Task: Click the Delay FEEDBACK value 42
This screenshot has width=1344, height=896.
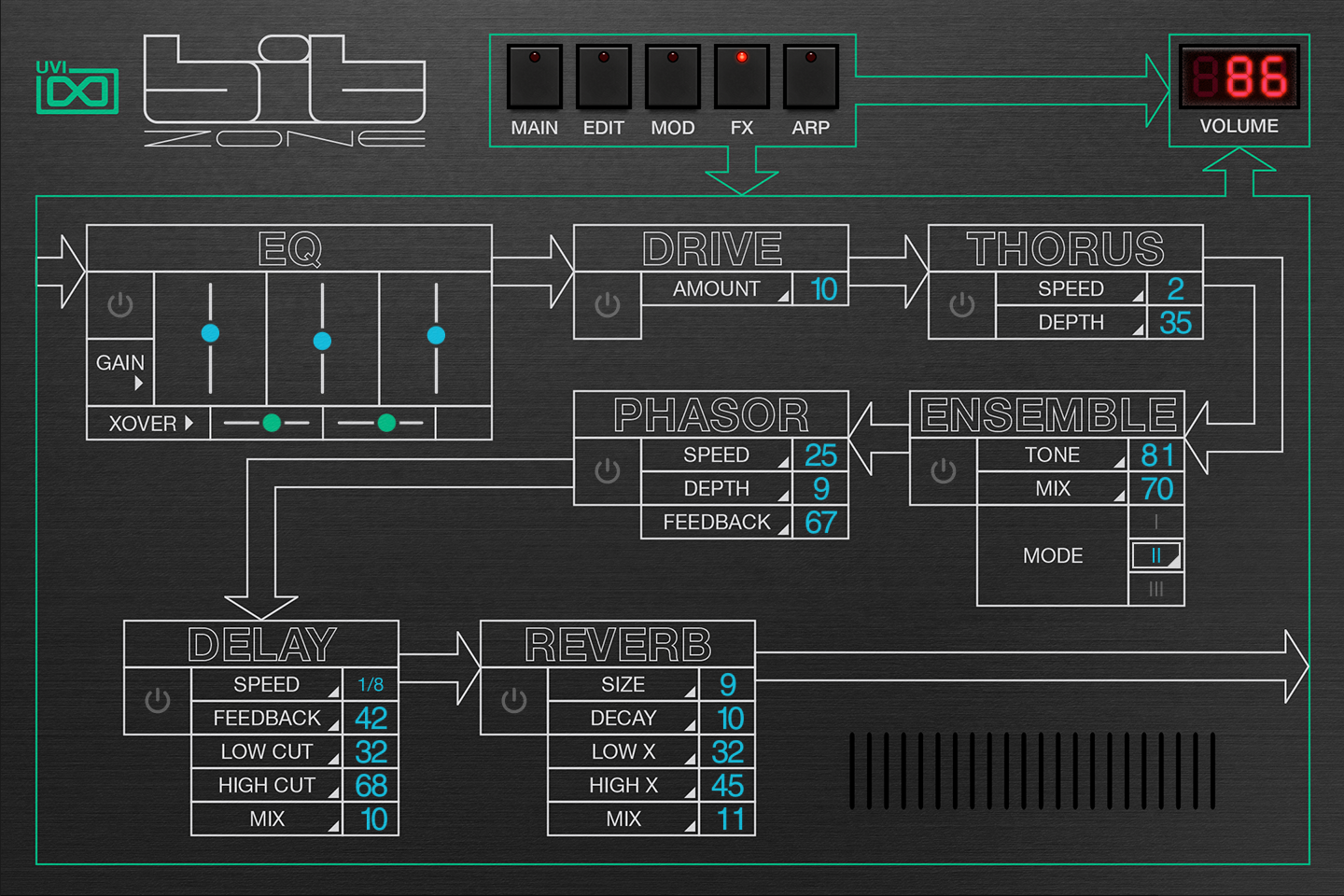Action: point(371,719)
